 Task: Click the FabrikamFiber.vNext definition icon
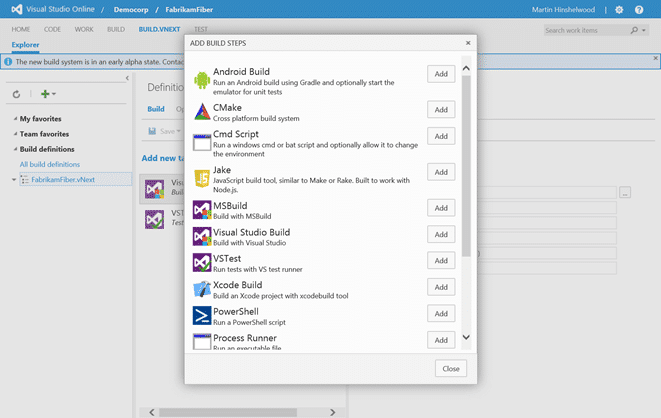(25, 180)
